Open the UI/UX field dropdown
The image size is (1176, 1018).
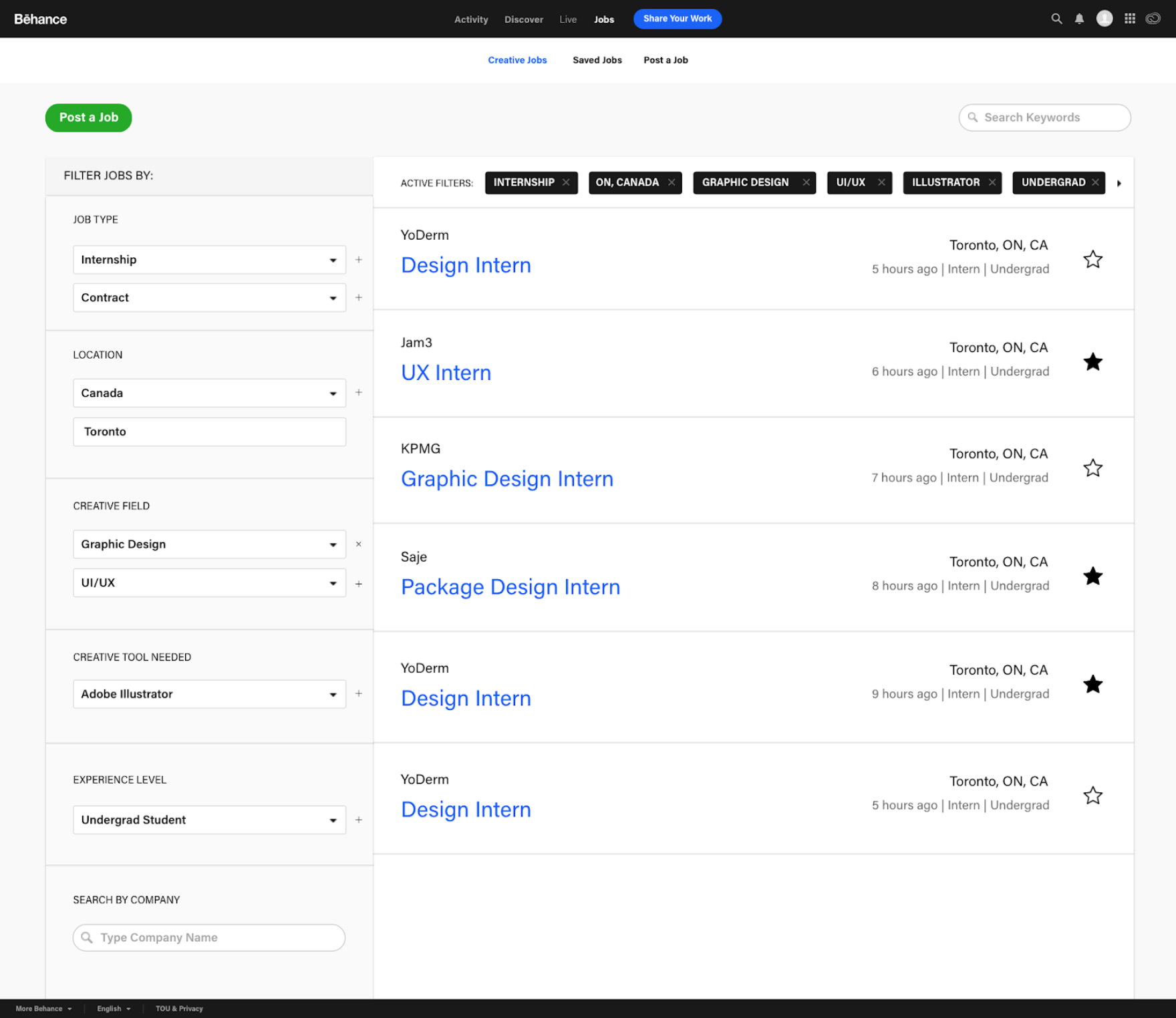209,583
